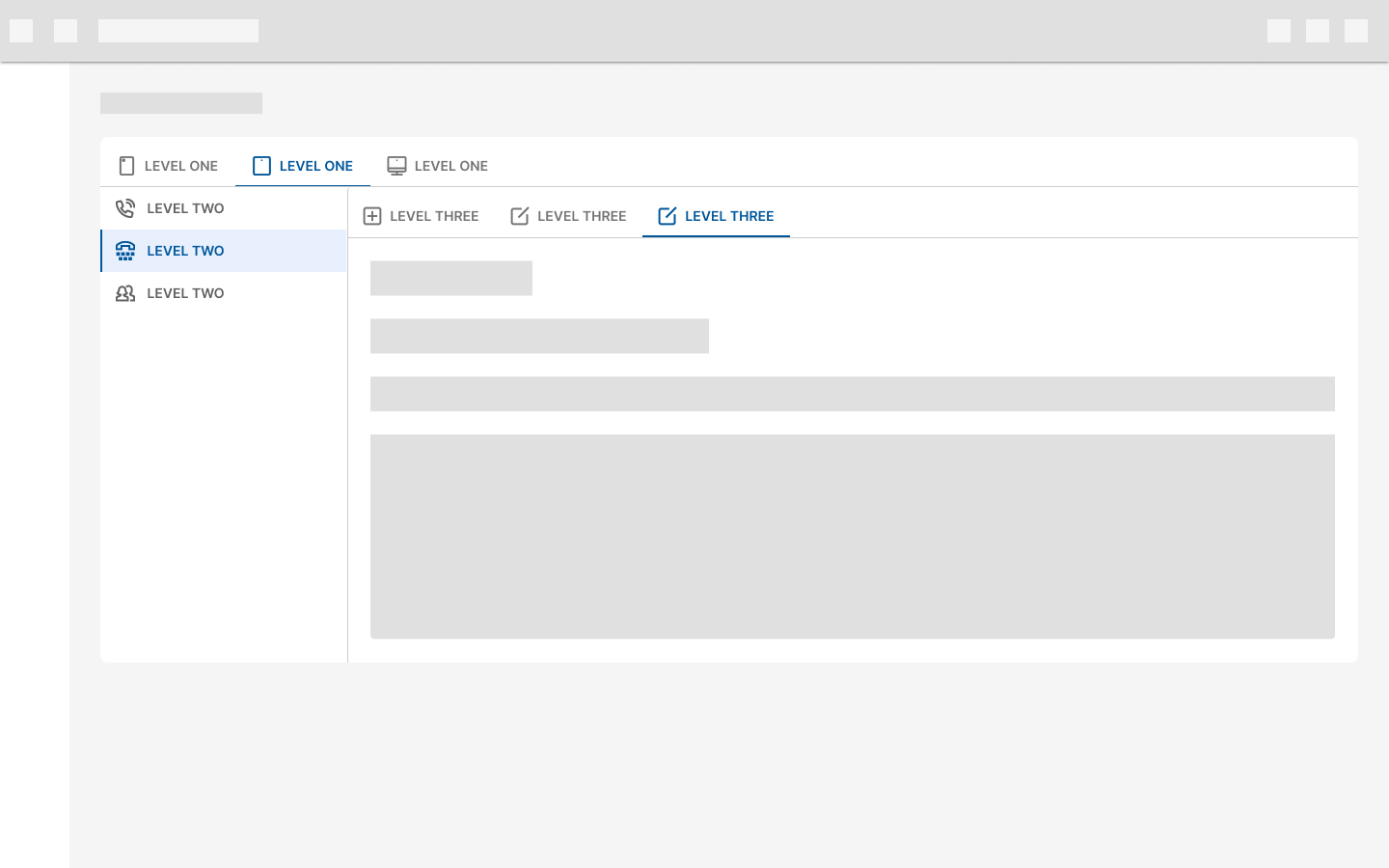The height and width of the screenshot is (868, 1389).
Task: Click the contacts icon in the sidebar
Action: click(124, 292)
